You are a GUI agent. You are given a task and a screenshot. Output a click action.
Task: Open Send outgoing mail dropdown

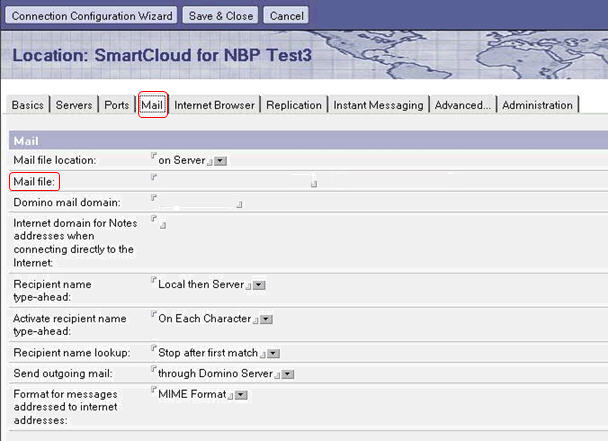coord(288,374)
